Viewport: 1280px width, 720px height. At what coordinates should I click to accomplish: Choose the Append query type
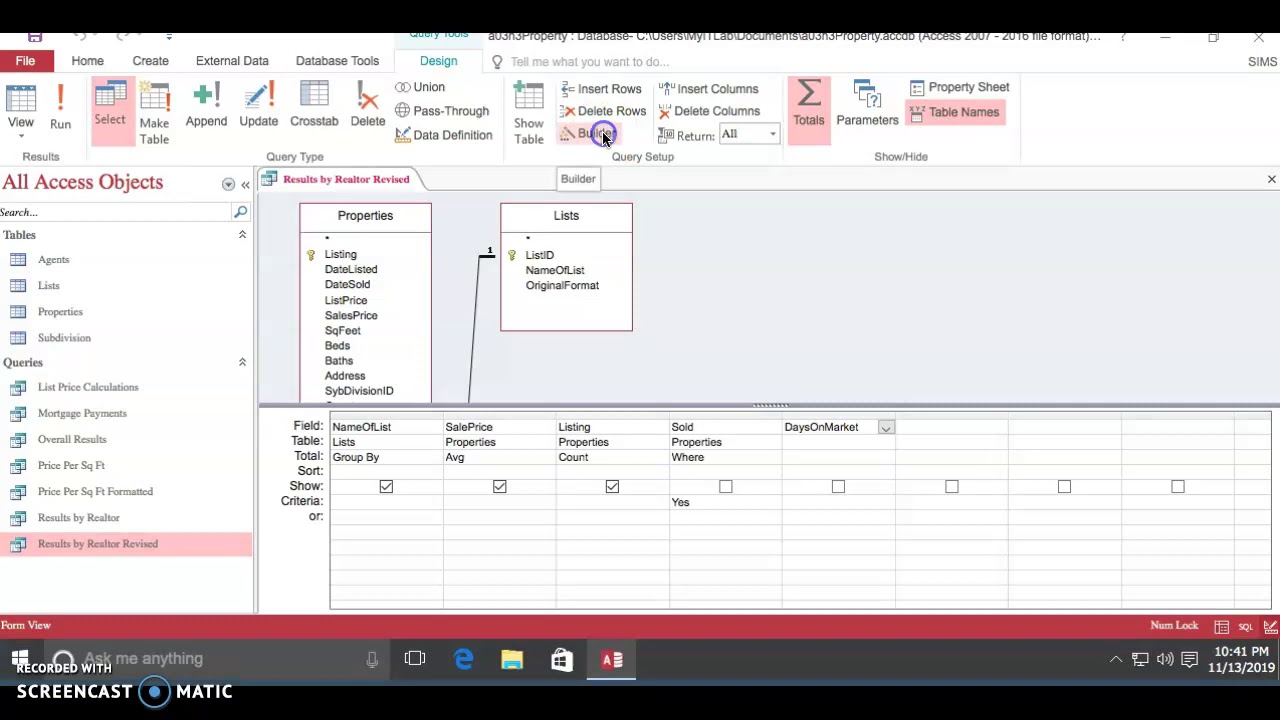tap(206, 106)
